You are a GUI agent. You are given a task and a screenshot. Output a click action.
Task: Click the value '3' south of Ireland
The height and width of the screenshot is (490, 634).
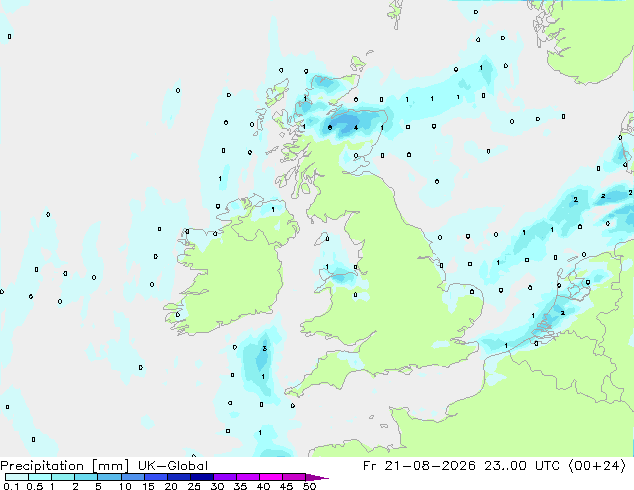pos(264,348)
